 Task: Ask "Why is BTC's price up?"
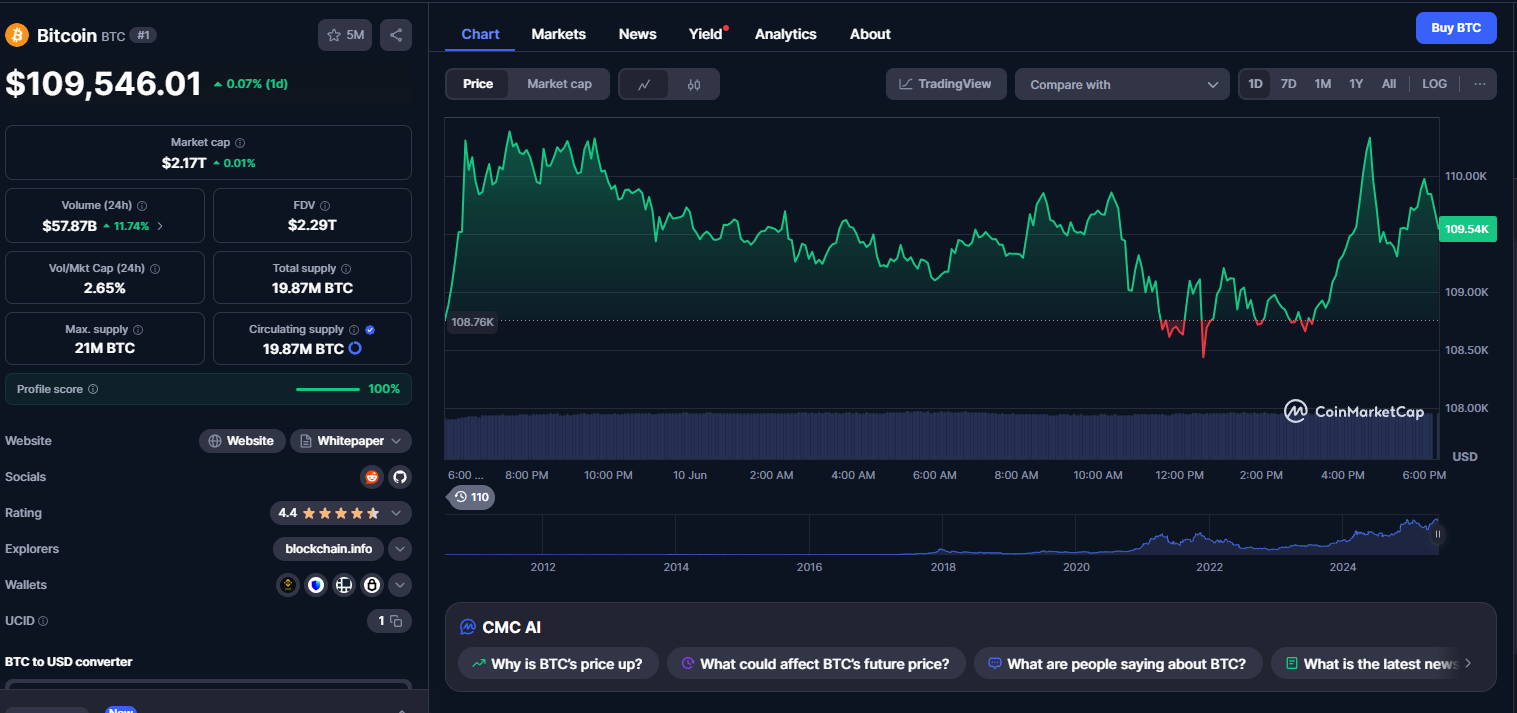(x=558, y=663)
